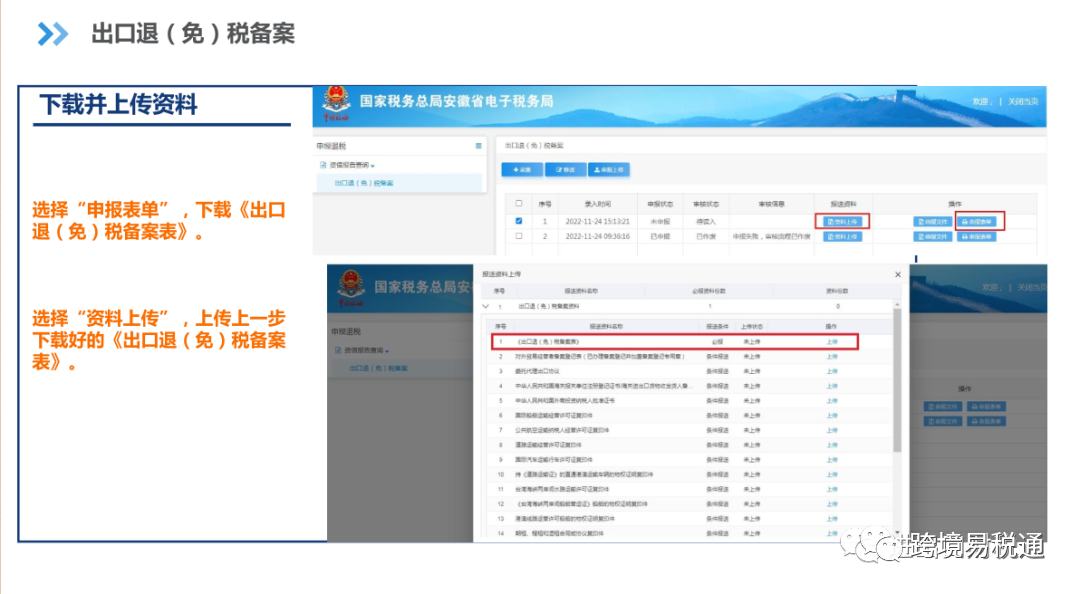Click the document icon beside 资信报告查询
The height and width of the screenshot is (594, 1080).
click(322, 164)
